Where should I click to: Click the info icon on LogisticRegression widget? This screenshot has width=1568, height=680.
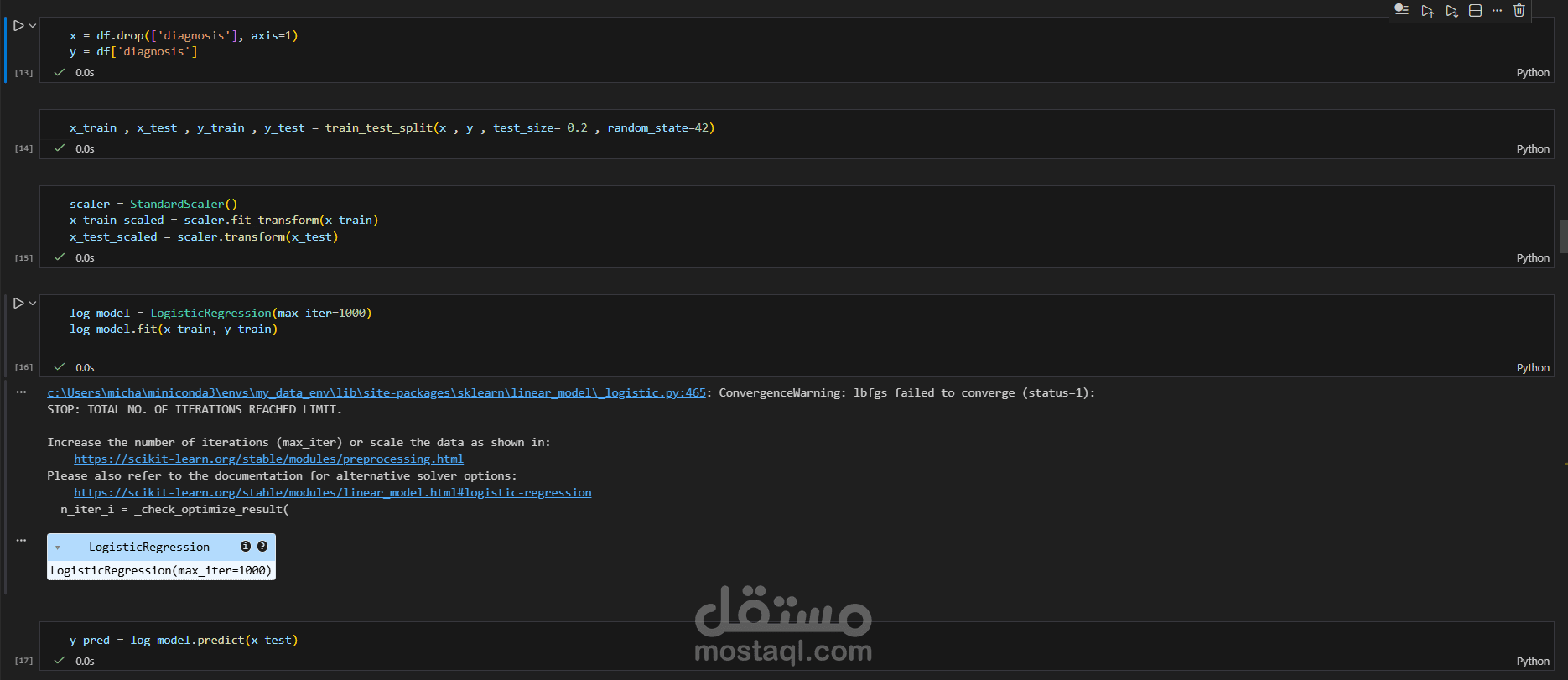(246, 547)
